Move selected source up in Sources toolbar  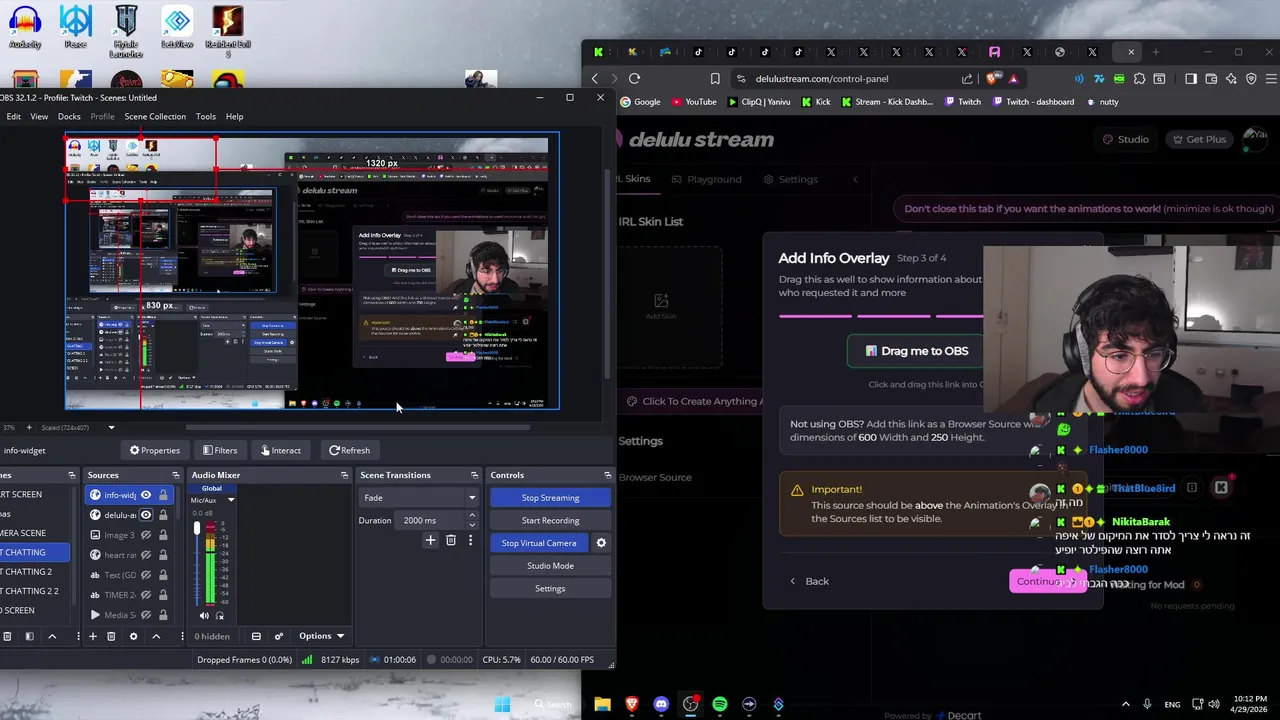click(x=156, y=636)
